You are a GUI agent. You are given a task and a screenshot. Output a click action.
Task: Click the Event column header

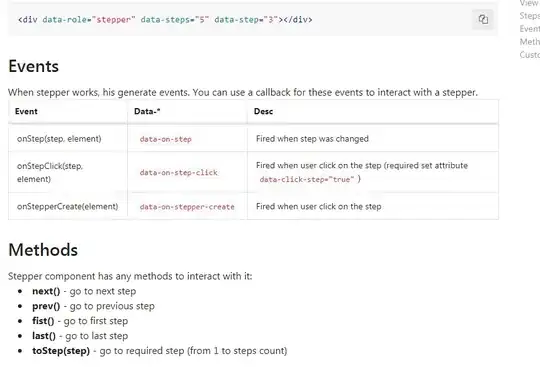(x=26, y=112)
